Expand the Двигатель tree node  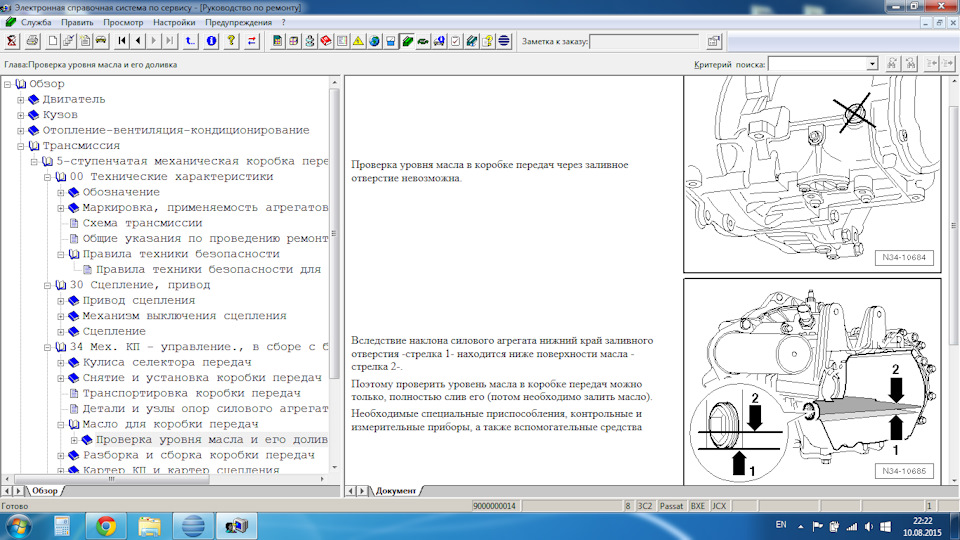21,99
